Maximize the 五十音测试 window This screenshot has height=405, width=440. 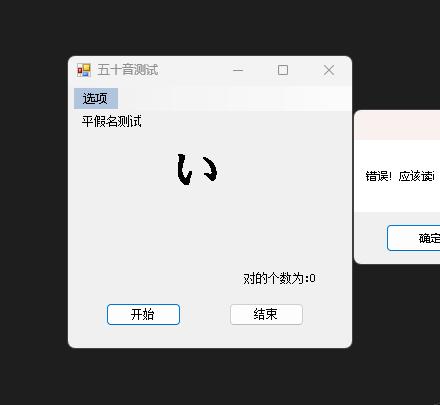pyautogui.click(x=283, y=70)
